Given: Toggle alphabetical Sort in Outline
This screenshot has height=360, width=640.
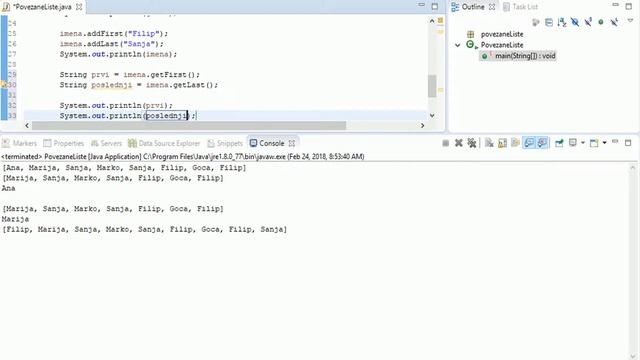Looking at the screenshot, I should tap(562, 22).
